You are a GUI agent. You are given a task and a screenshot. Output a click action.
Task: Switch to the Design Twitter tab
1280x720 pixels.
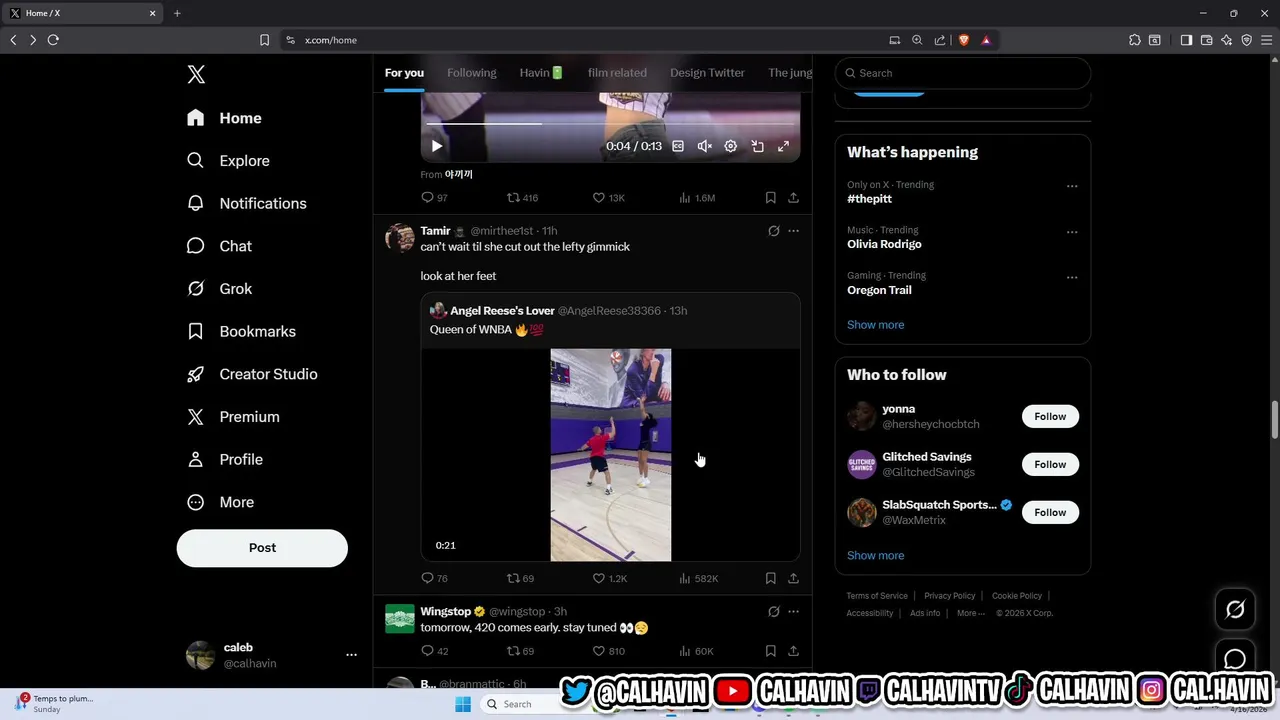click(x=707, y=73)
